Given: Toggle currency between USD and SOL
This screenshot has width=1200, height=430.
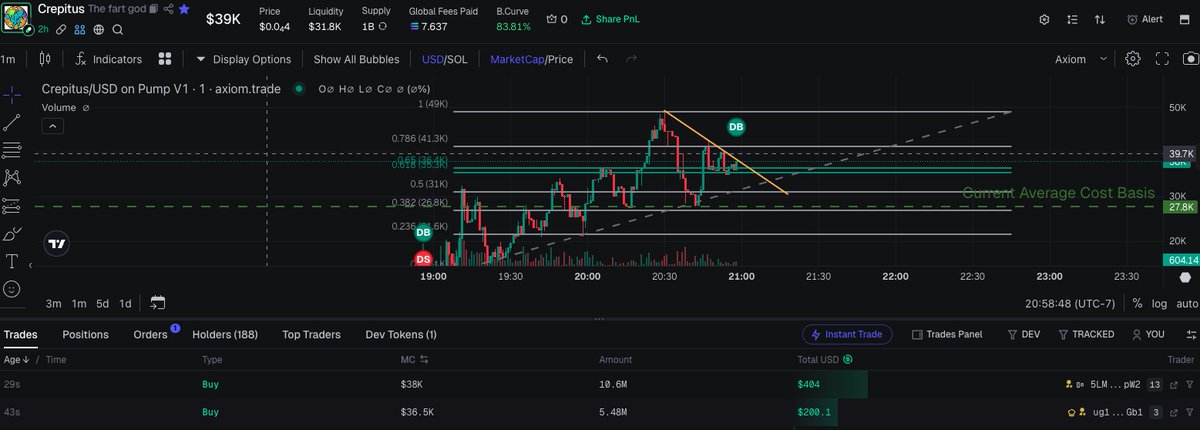Looking at the screenshot, I should (445, 59).
